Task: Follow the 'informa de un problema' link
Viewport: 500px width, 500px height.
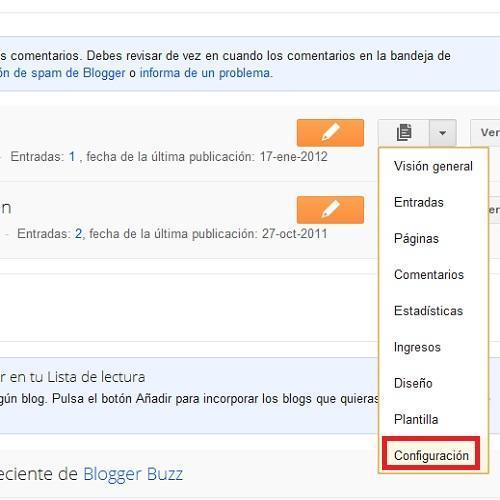Action: coord(205,73)
